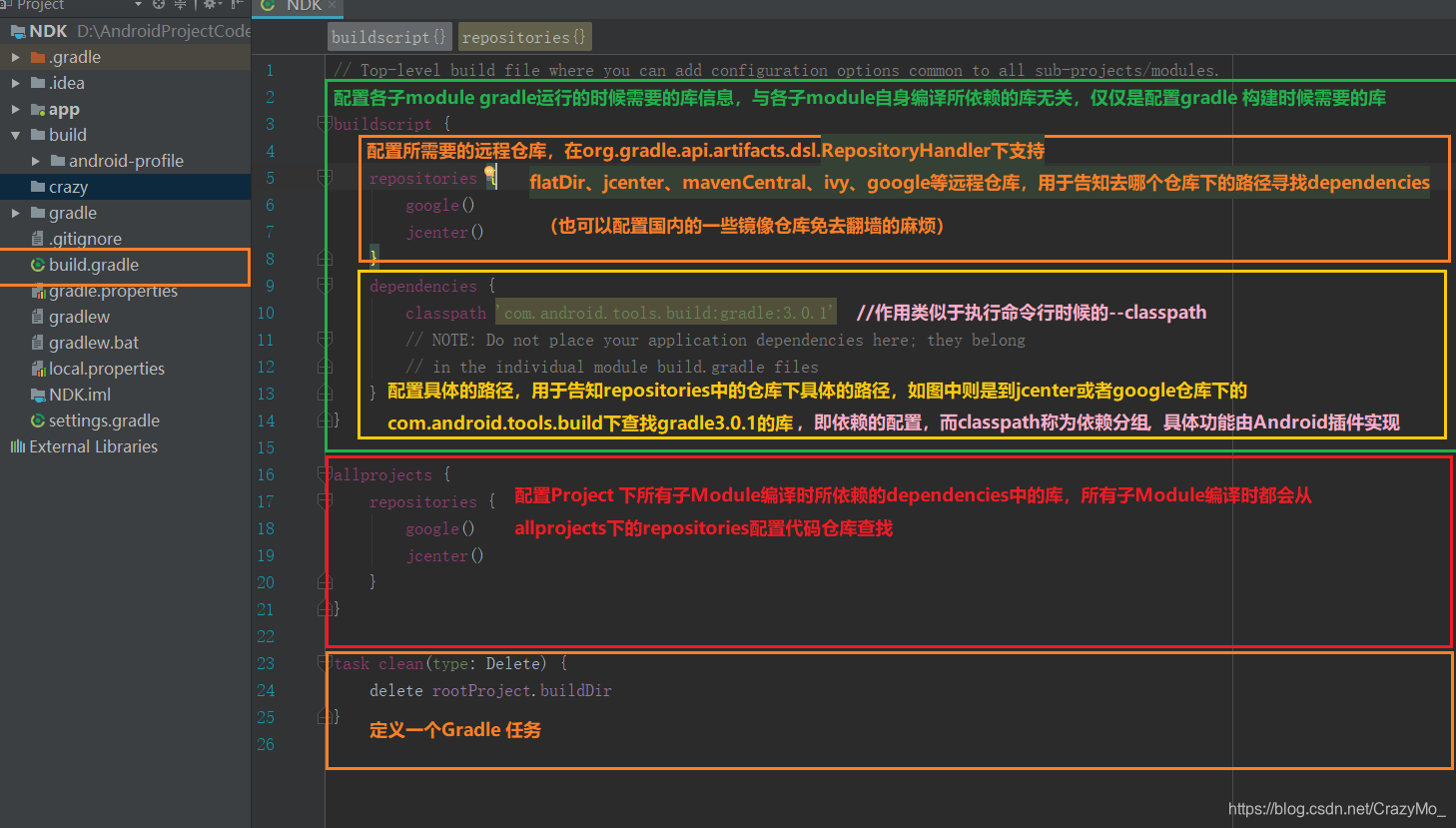Click the build.gradle file icon

click(38, 265)
